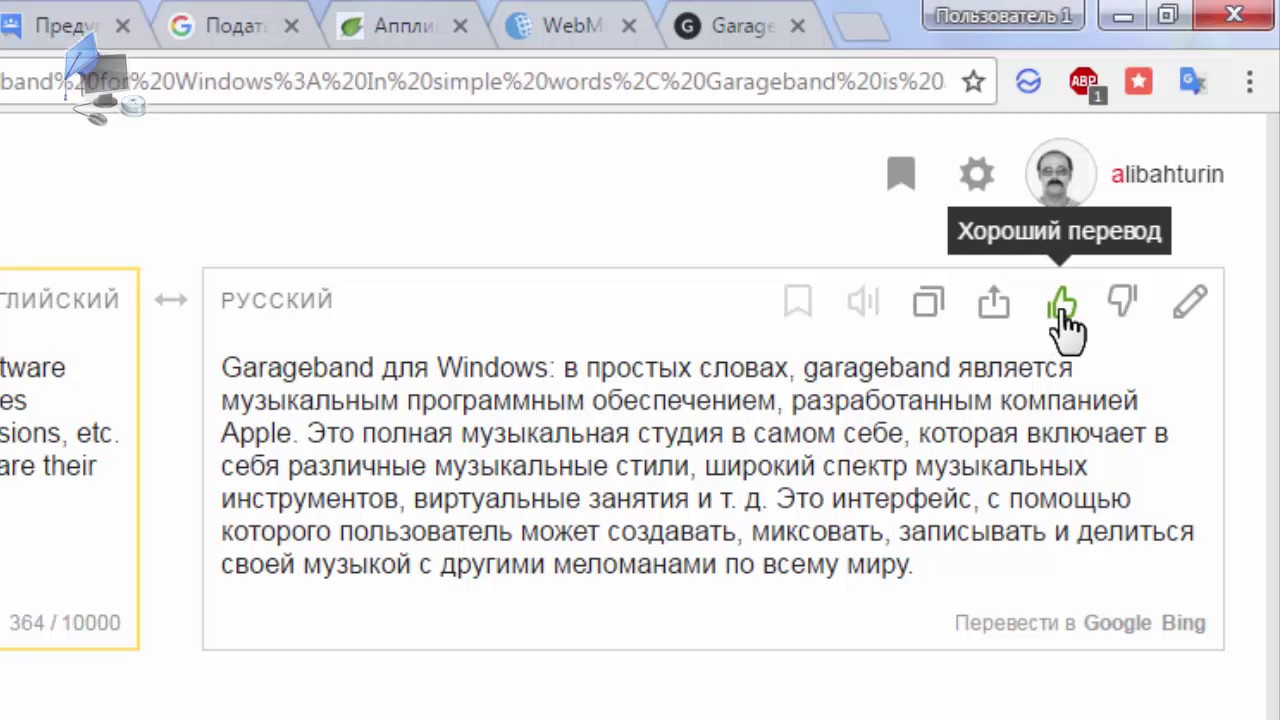Add the translation to favorites
The image size is (1280, 720).
[x=798, y=301]
